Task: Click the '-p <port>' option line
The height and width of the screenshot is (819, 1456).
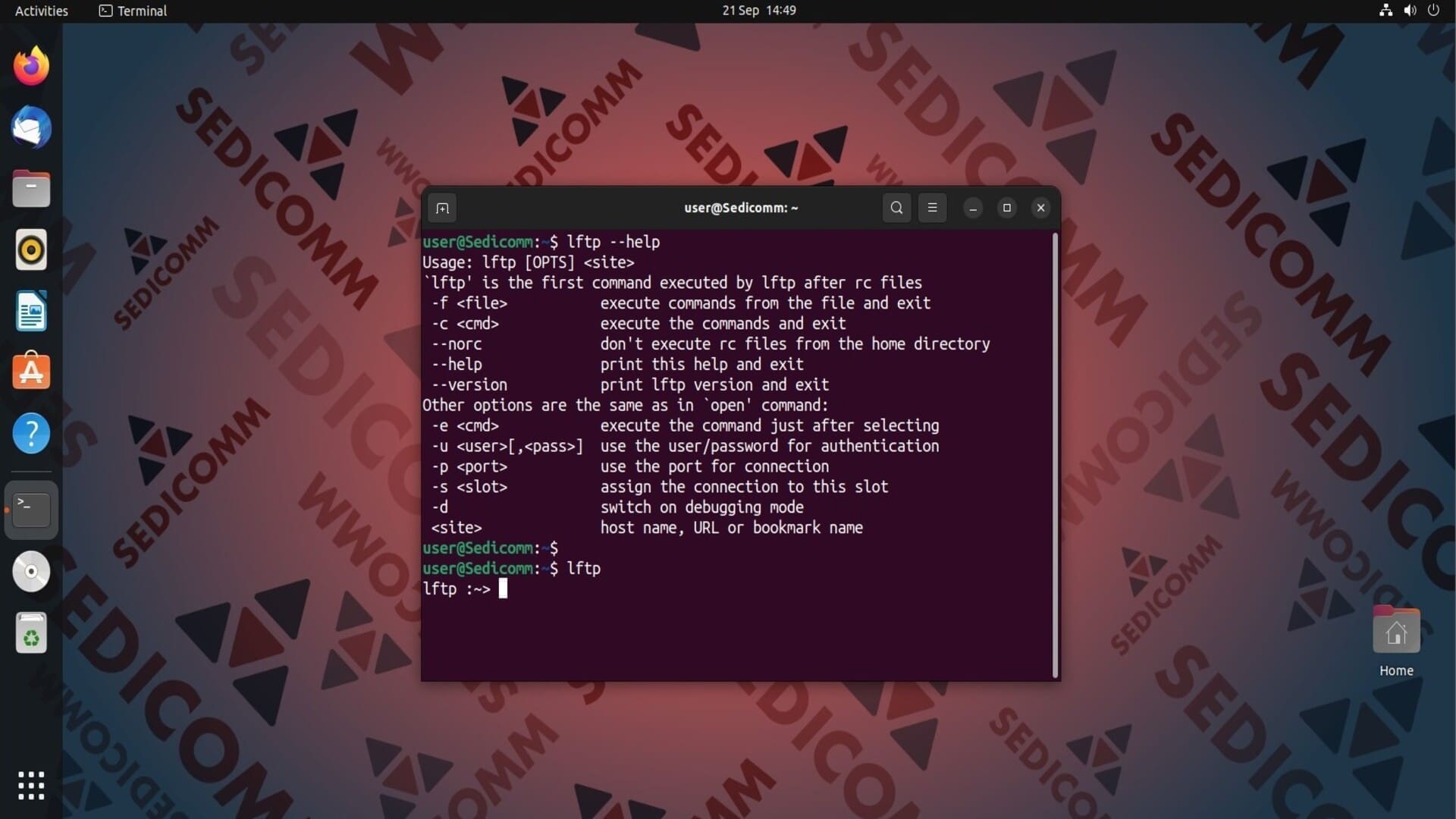Action: coord(630,467)
